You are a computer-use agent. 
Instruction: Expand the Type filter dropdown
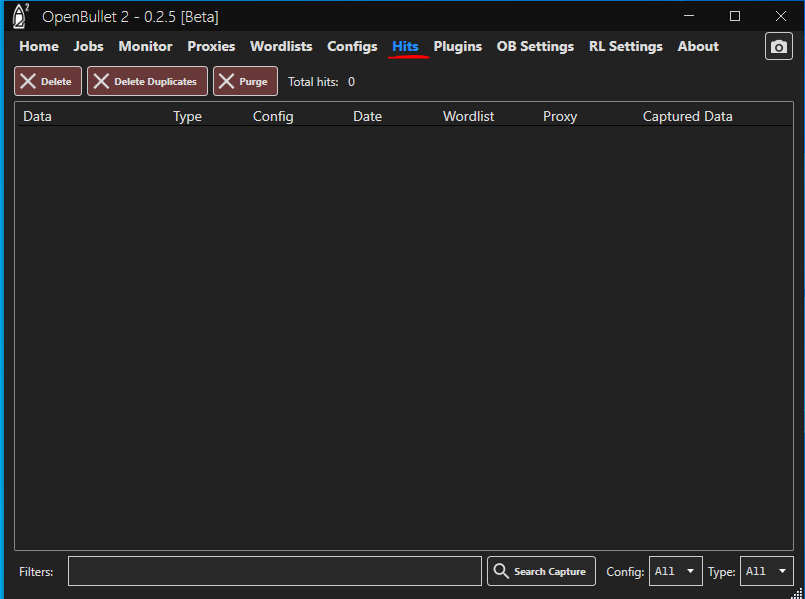click(x=766, y=571)
